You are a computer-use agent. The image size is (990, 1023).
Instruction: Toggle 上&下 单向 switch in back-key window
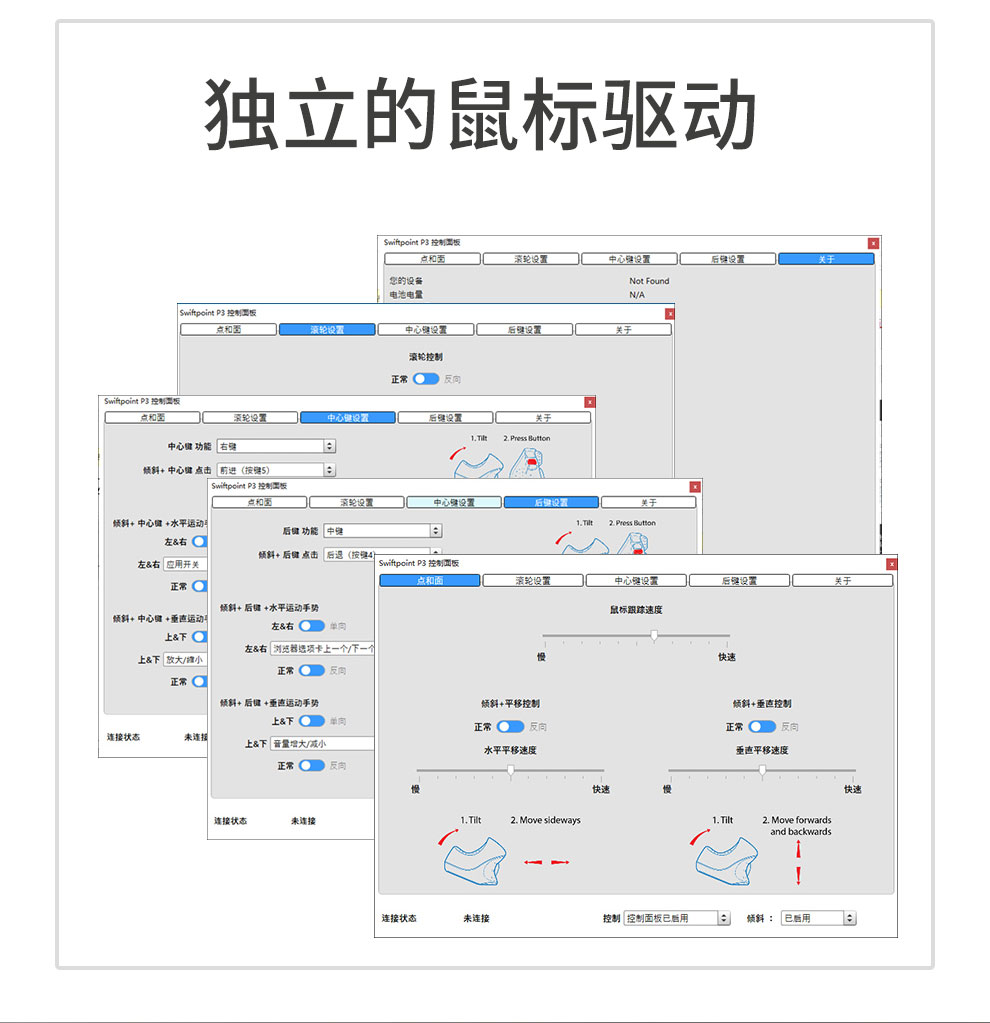tap(311, 721)
